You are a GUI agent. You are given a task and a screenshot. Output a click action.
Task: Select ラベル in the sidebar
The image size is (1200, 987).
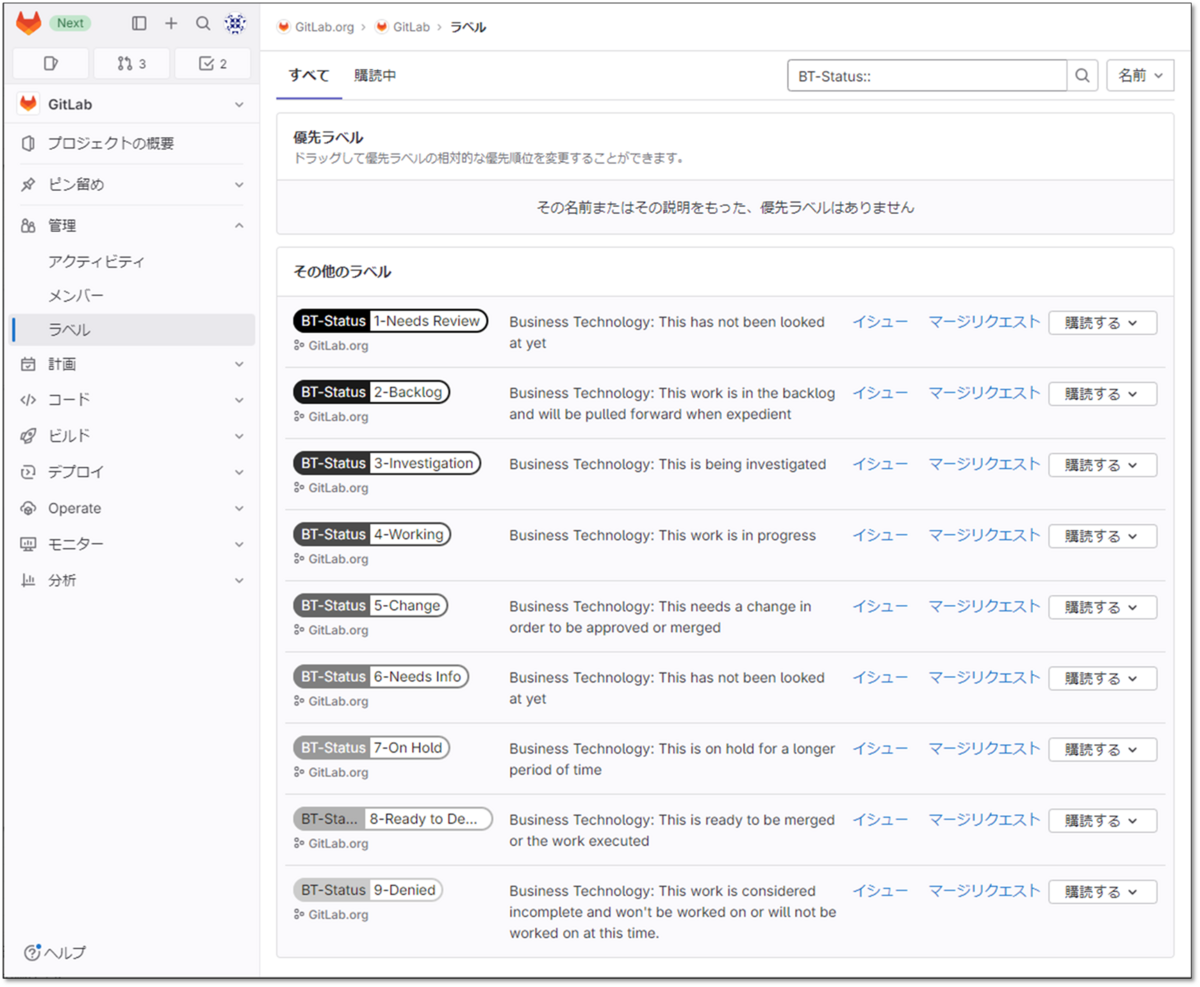click(133, 329)
